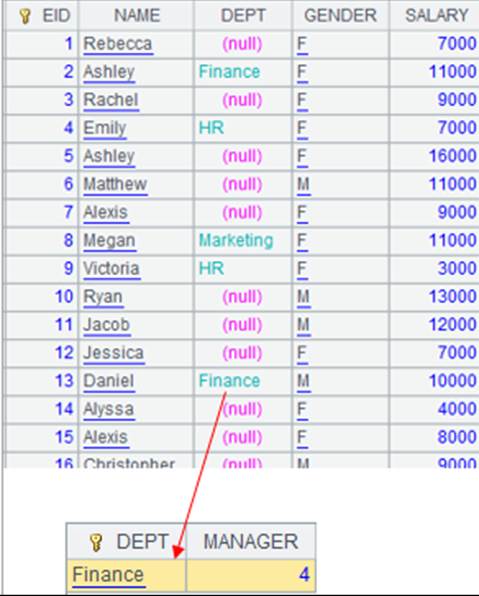Open the Matthew name link

tap(115, 184)
